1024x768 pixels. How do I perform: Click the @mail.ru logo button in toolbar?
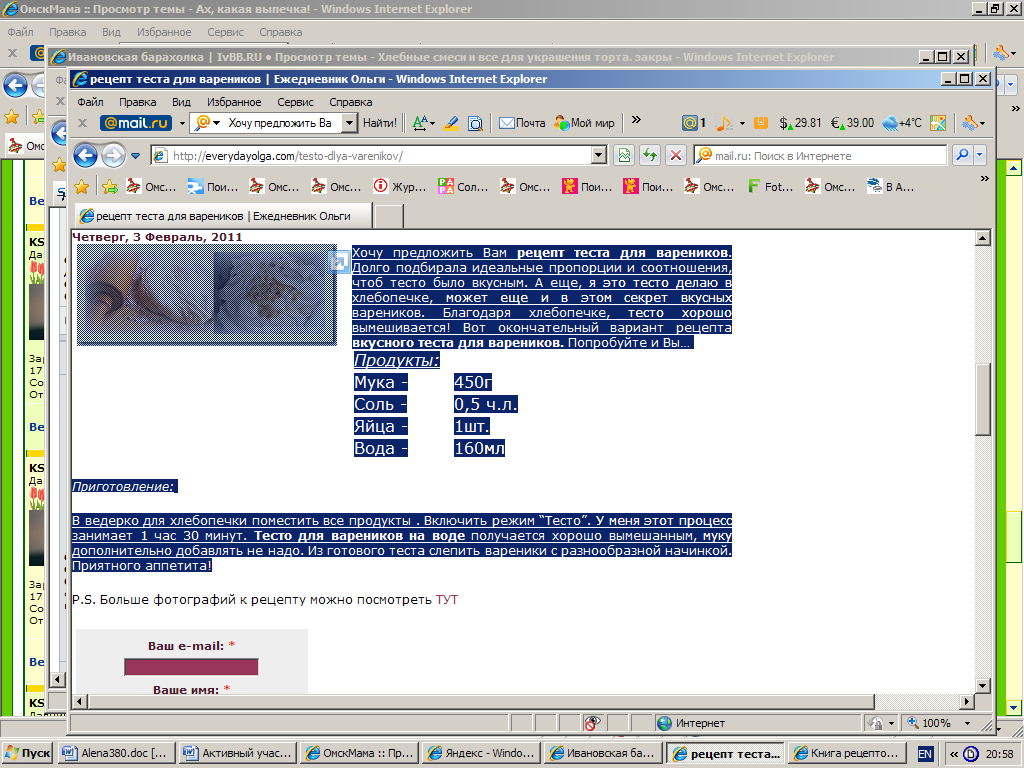point(136,123)
